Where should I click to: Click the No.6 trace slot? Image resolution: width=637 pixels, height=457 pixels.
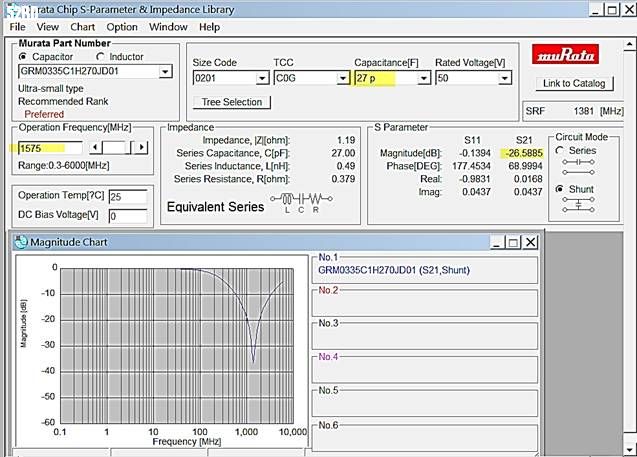click(425, 438)
